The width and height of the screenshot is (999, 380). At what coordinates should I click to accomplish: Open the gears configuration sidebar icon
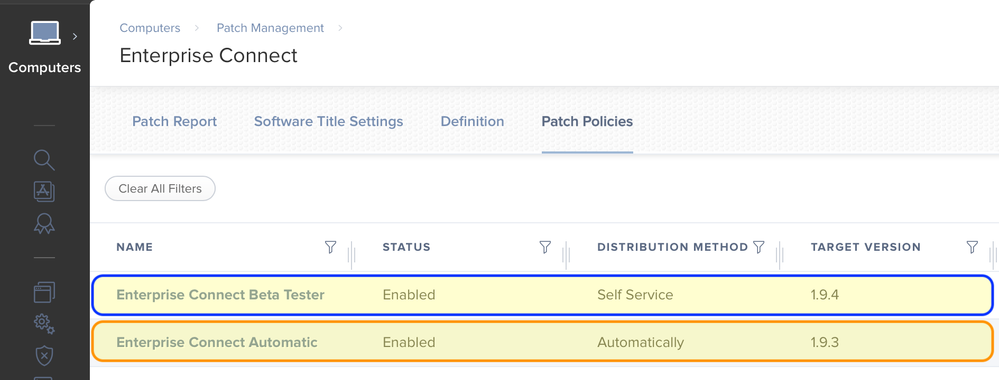[44, 324]
